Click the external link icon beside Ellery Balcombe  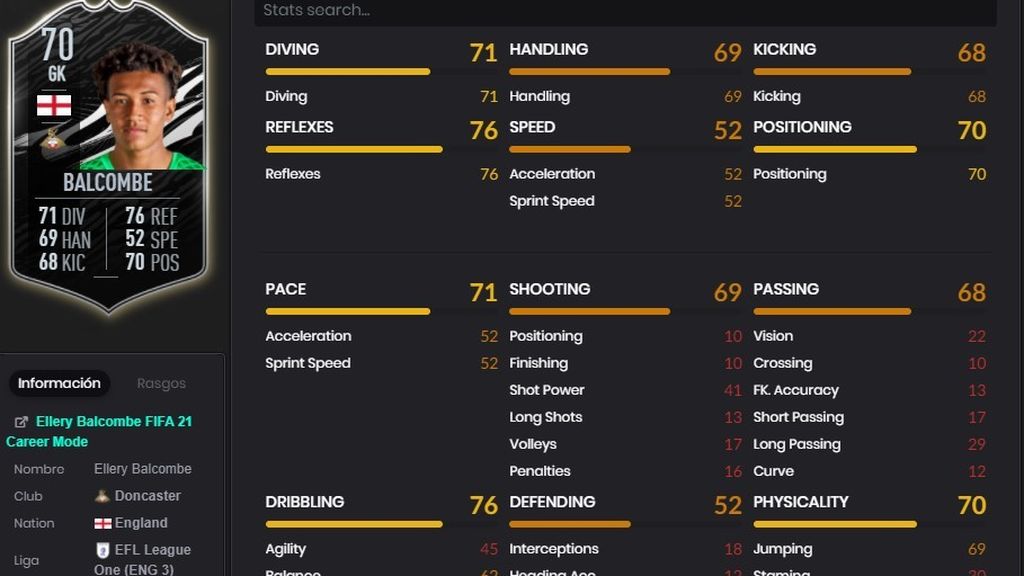[21, 422]
